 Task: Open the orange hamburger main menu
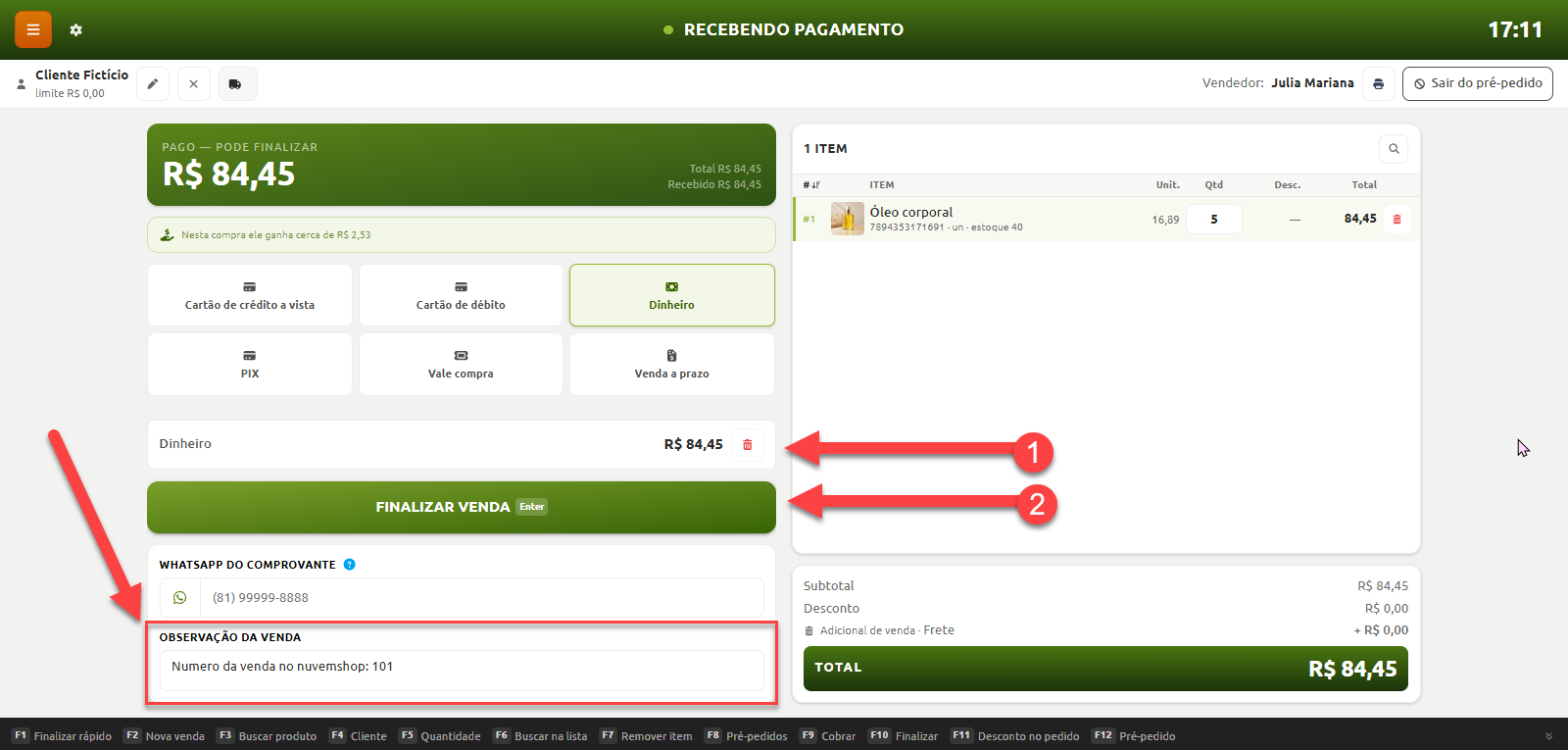coord(32,29)
